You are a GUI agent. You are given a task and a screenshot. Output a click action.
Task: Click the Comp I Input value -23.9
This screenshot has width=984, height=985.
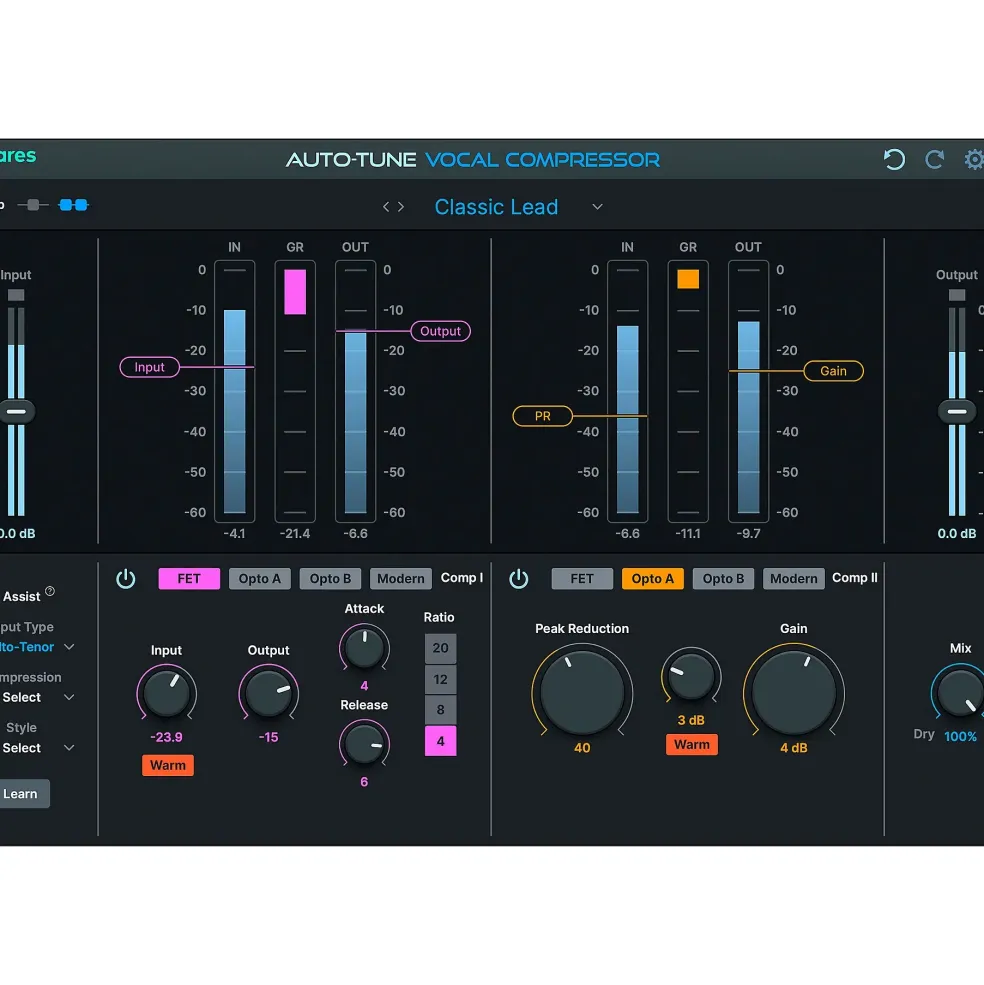pyautogui.click(x=167, y=737)
